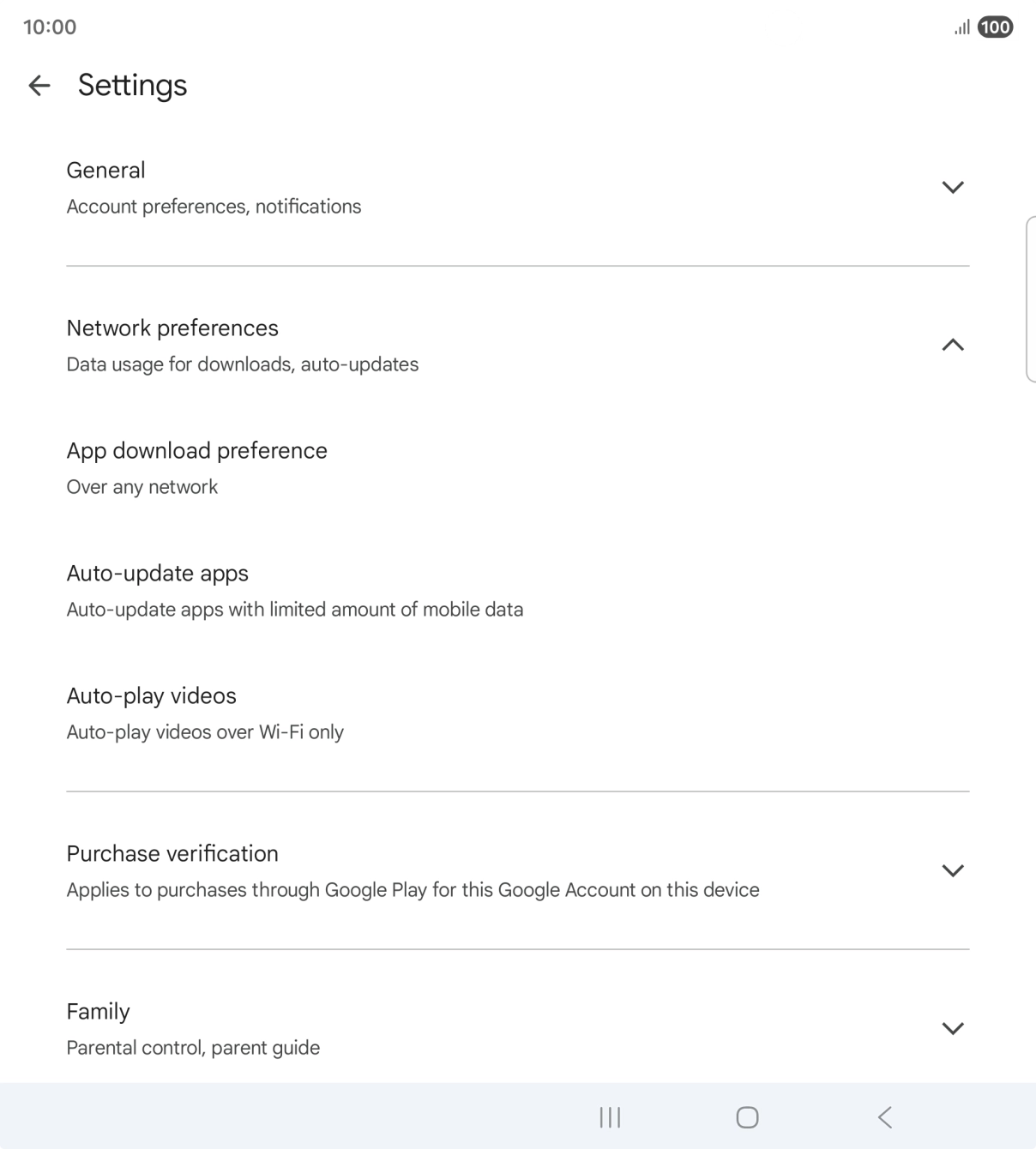Collapse the Network preferences section
The height and width of the screenshot is (1149, 1036).
(x=953, y=345)
